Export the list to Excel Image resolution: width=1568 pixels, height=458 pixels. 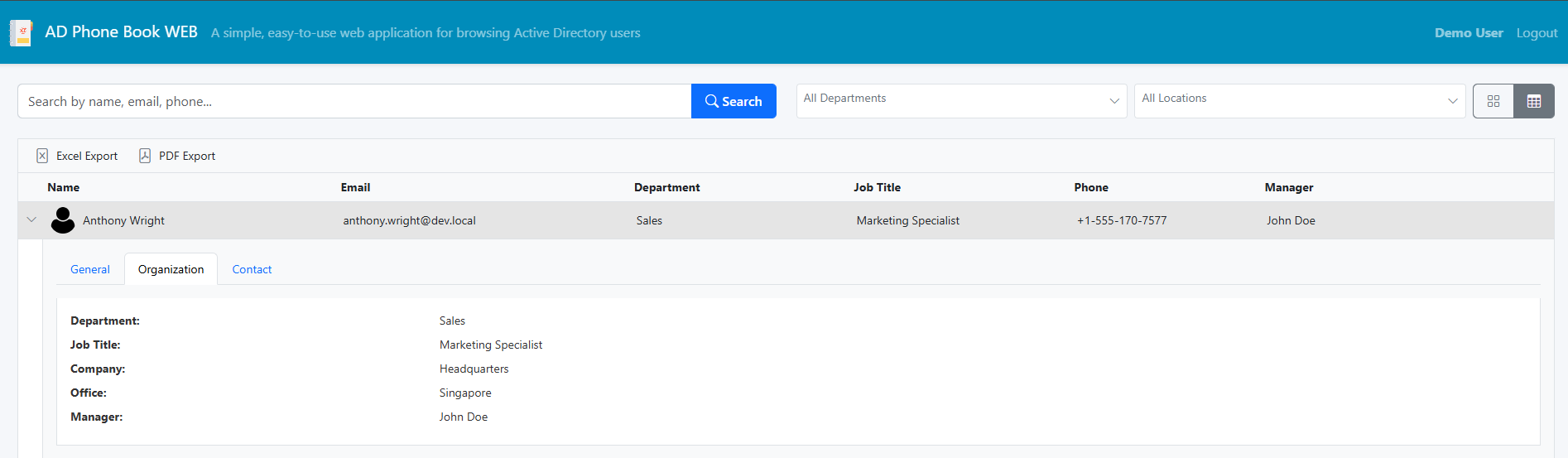point(77,156)
